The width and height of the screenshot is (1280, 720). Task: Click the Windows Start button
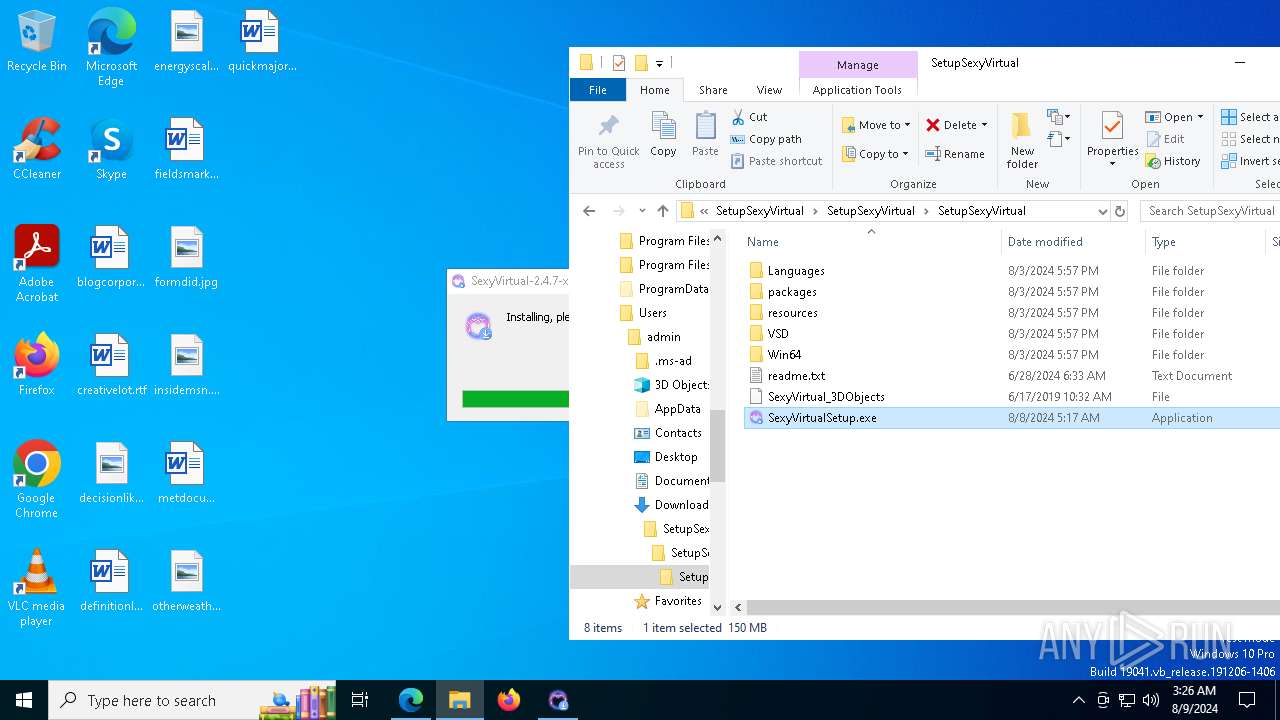[24, 700]
